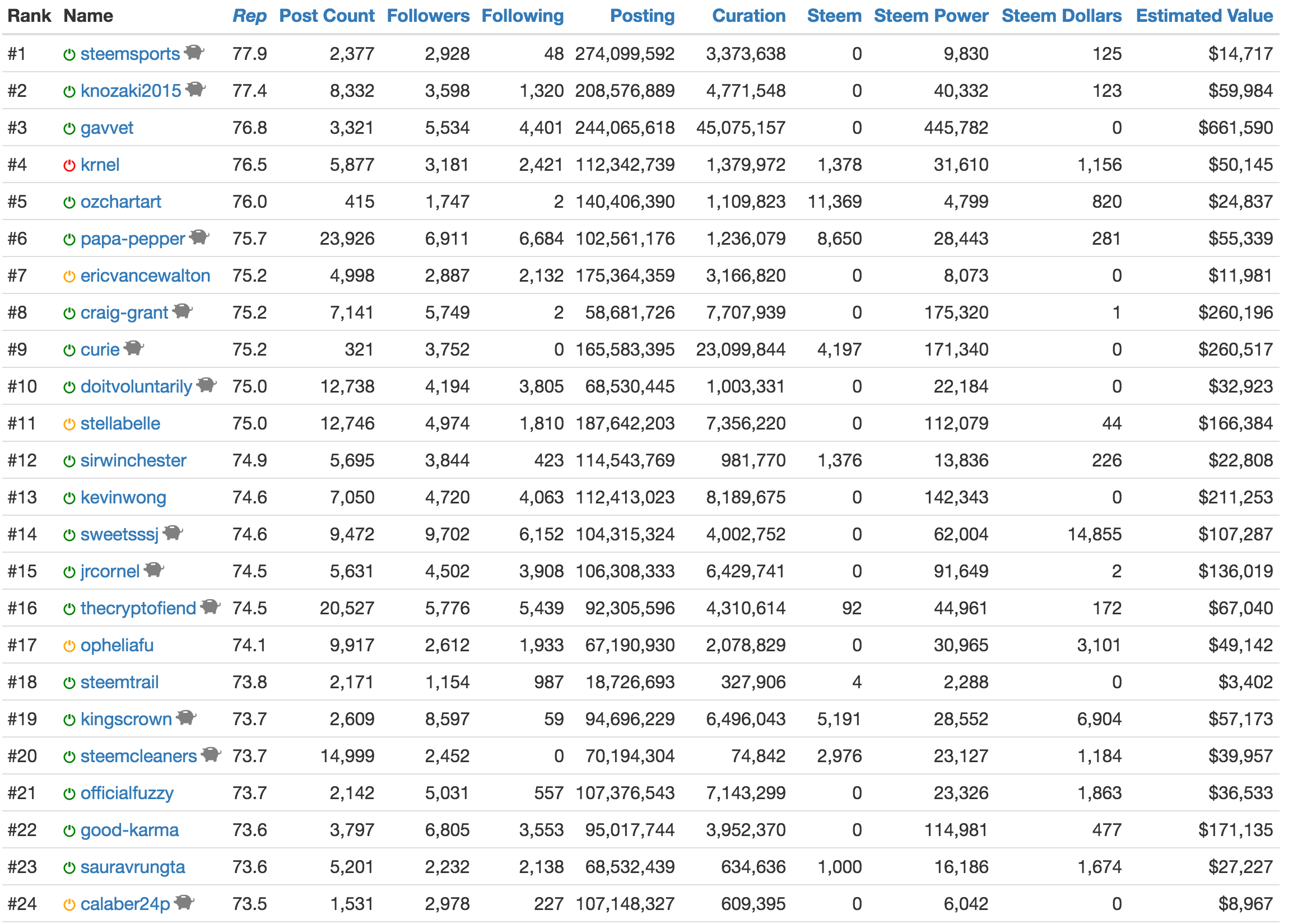Open the craig-grant profile link
1293x924 pixels.
point(124,313)
